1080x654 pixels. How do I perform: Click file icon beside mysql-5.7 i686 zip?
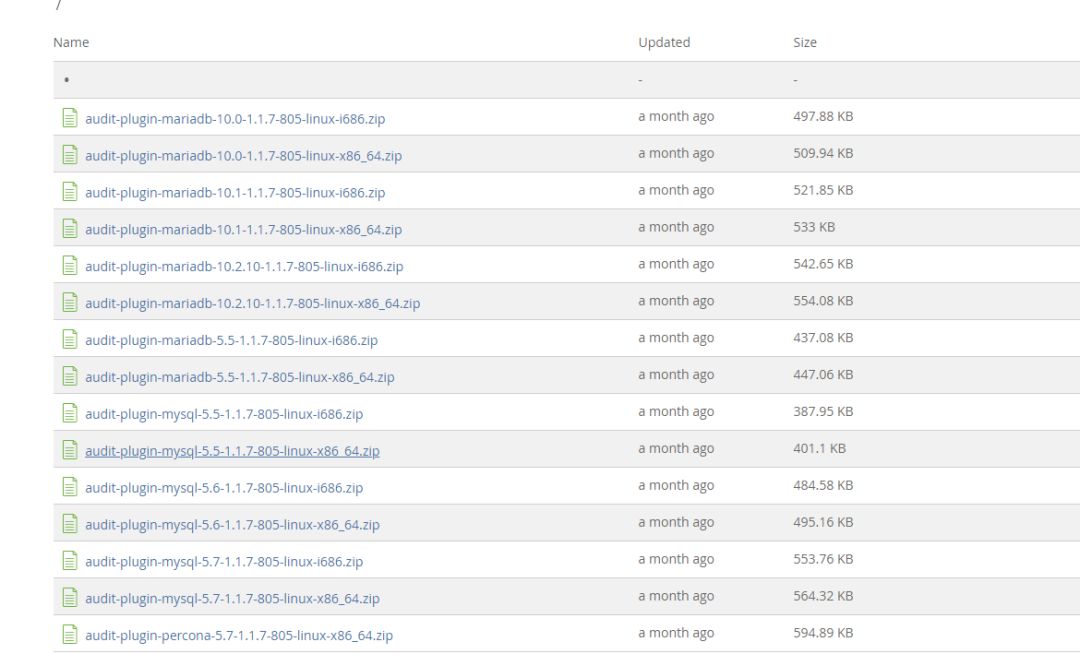pyautogui.click(x=70, y=560)
